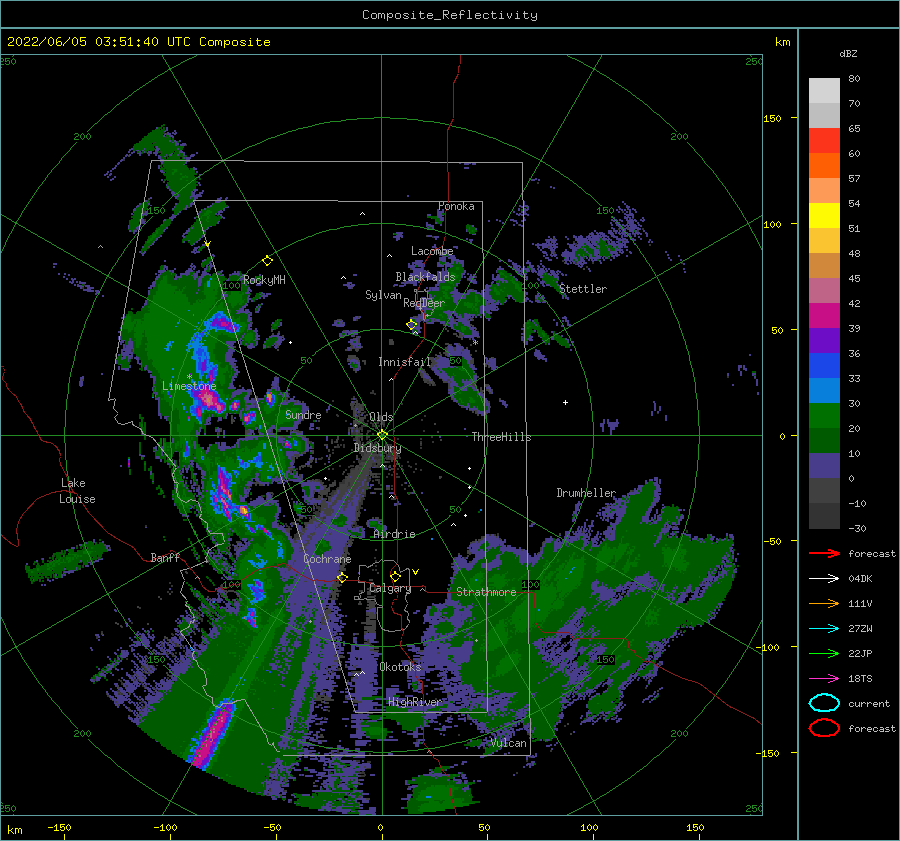This screenshot has height=841, width=900.
Task: Click the Strathmore label
Action: coord(486,592)
